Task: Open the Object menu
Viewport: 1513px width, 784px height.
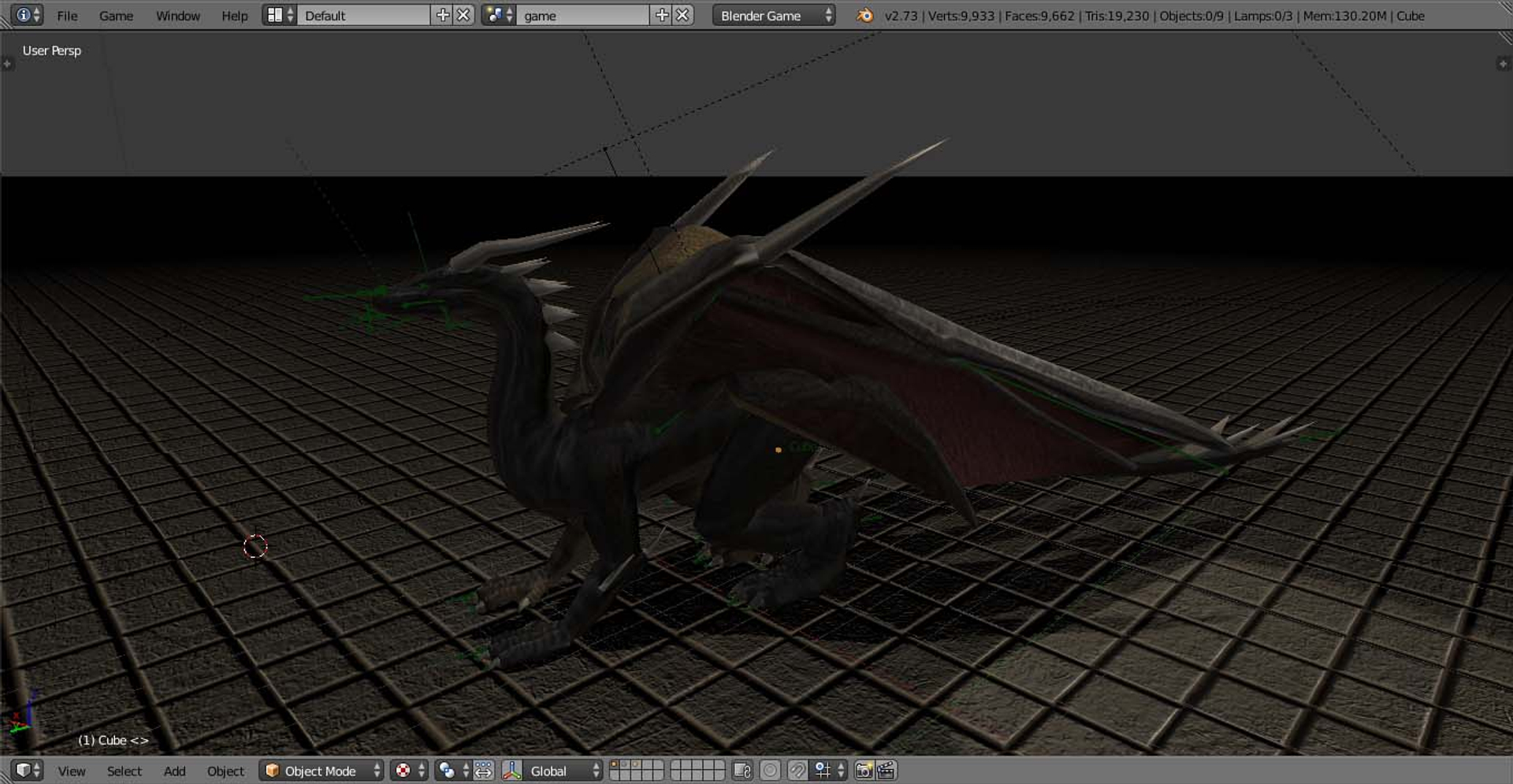Action: point(225,771)
